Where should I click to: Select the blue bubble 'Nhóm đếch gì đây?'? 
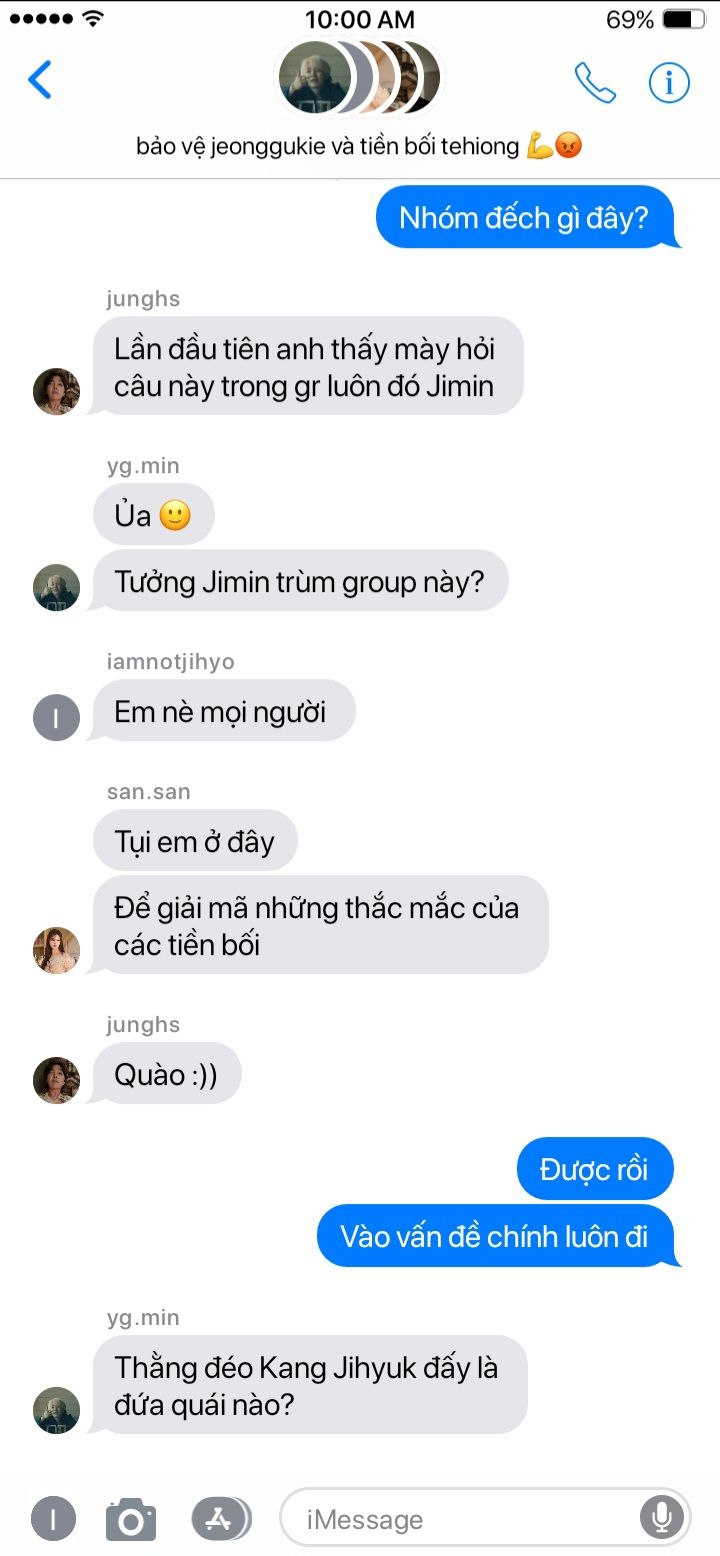click(525, 217)
